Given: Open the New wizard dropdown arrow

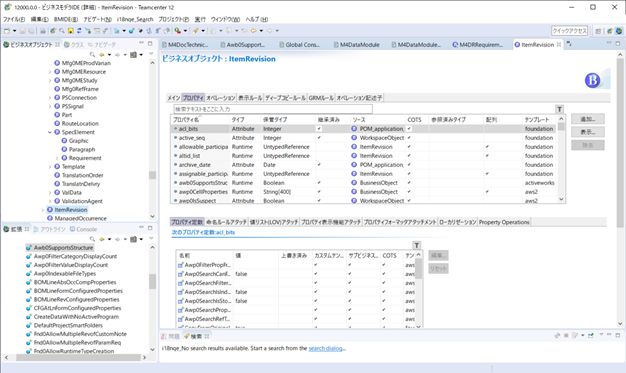Looking at the screenshot, I should click(x=14, y=31).
